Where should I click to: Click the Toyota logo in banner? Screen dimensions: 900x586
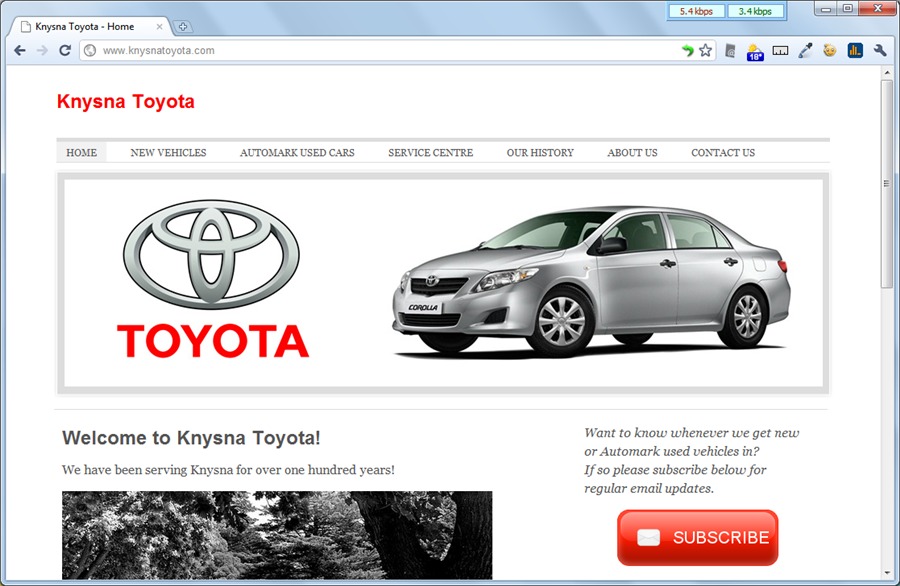tap(212, 280)
